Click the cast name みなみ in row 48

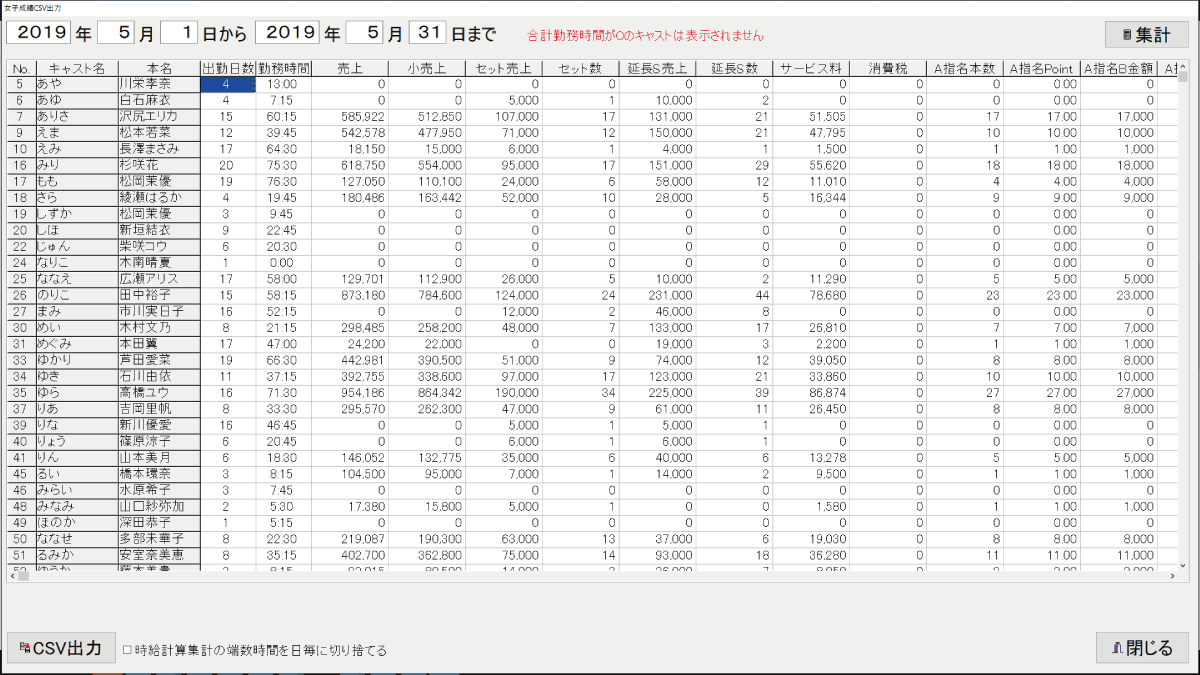coord(75,506)
